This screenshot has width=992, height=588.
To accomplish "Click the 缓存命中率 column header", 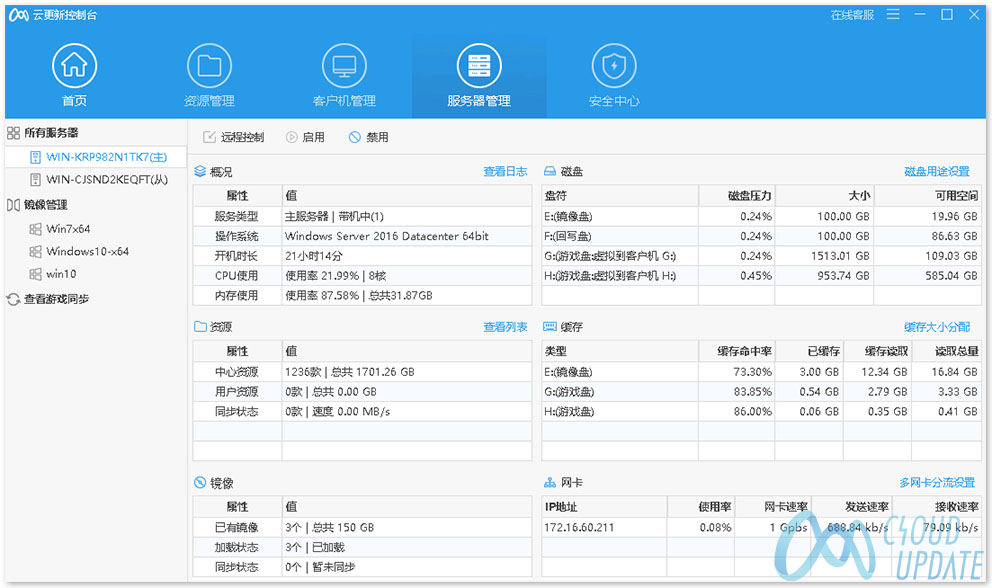I will click(x=745, y=351).
